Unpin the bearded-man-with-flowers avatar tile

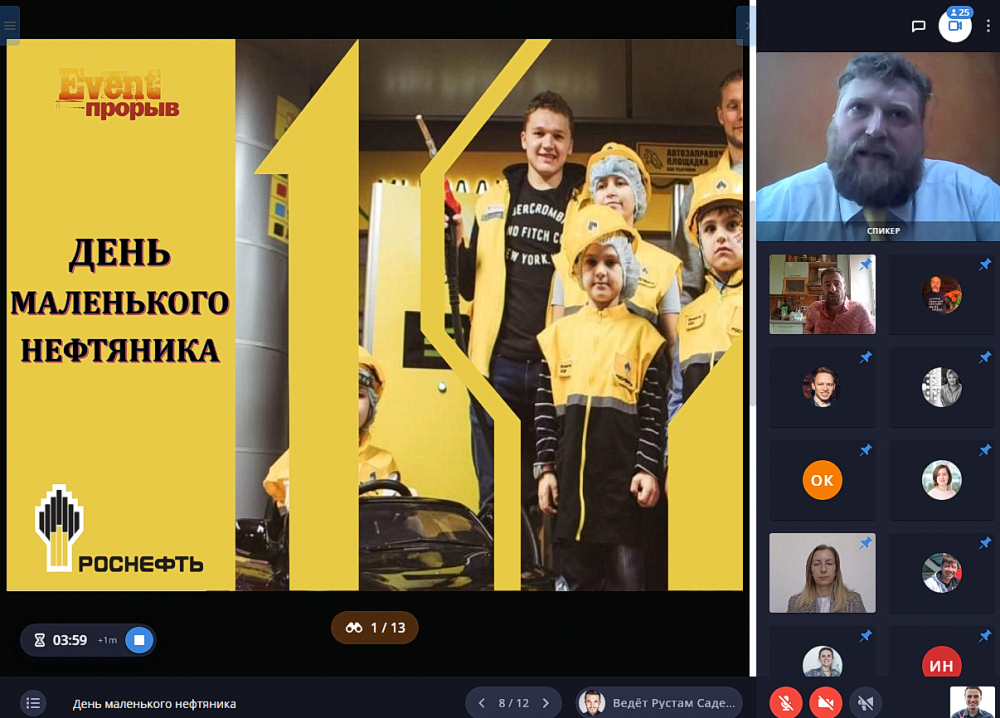(985, 265)
